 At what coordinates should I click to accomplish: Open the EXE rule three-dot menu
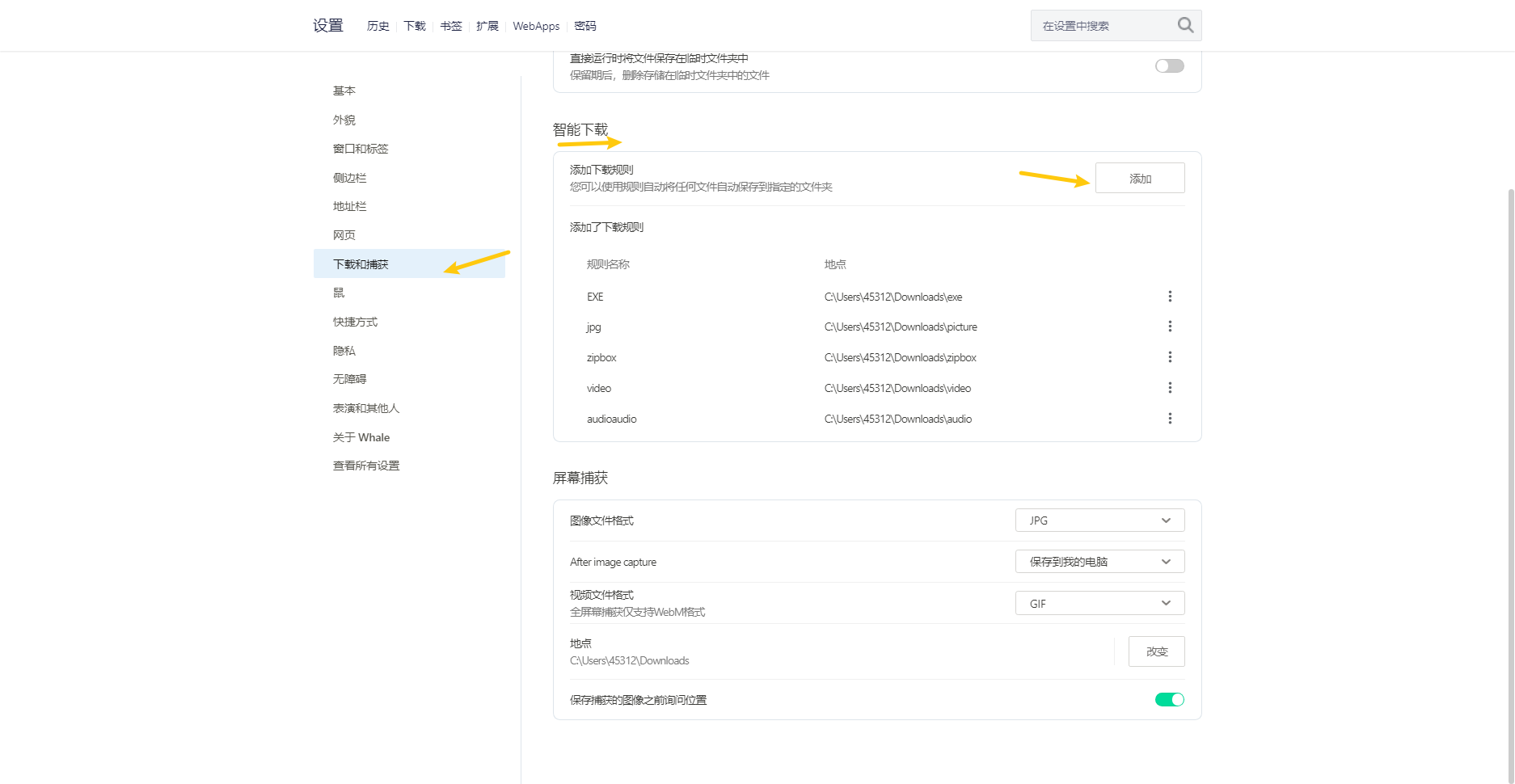[1169, 297]
